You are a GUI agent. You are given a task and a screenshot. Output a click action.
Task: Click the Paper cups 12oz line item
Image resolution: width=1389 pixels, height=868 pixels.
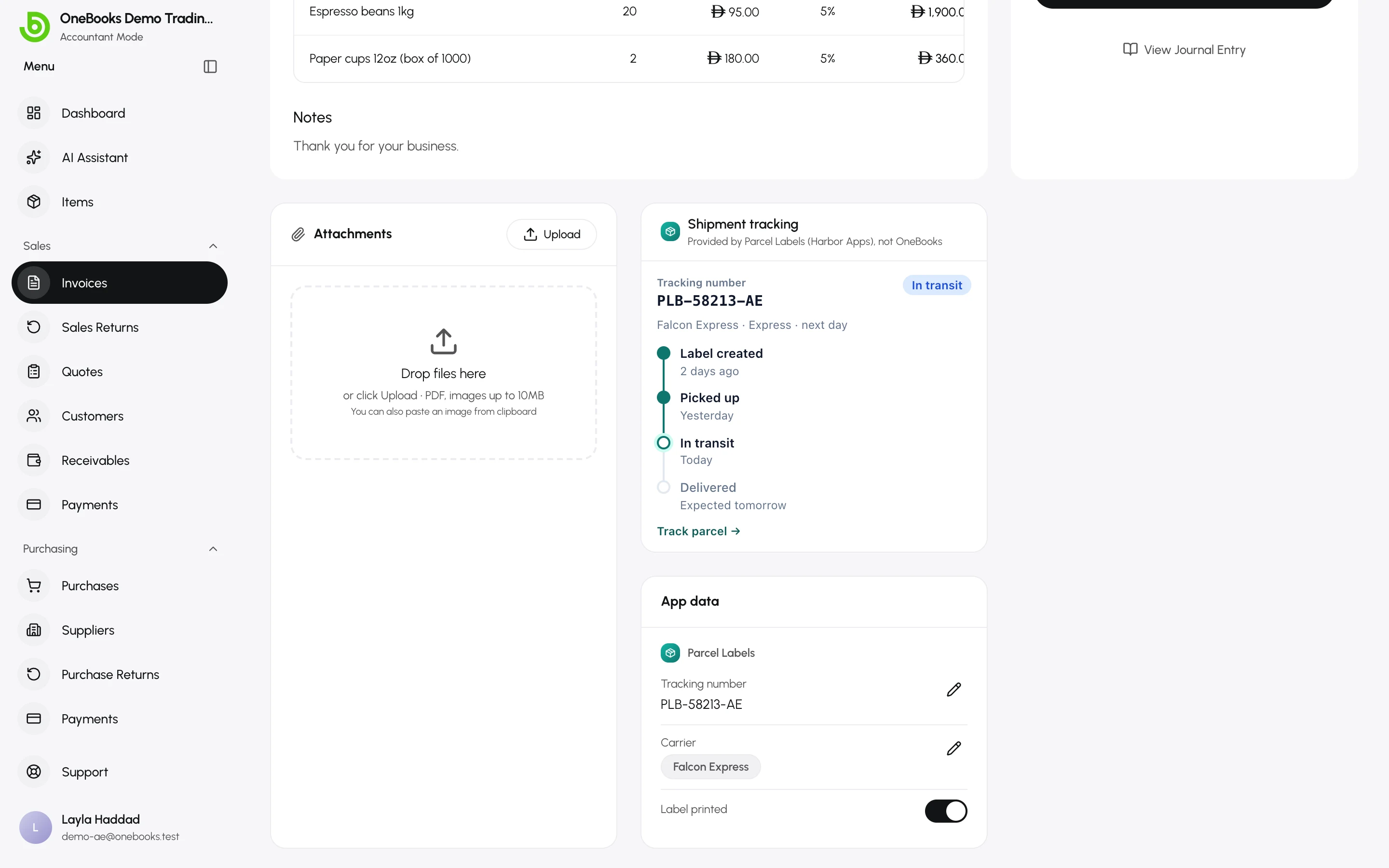628,58
